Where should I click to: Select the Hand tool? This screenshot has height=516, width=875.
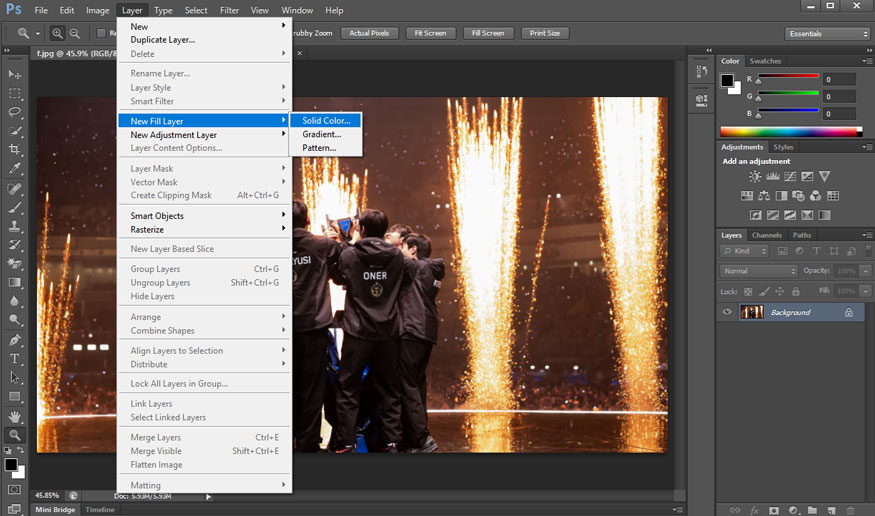pos(15,416)
